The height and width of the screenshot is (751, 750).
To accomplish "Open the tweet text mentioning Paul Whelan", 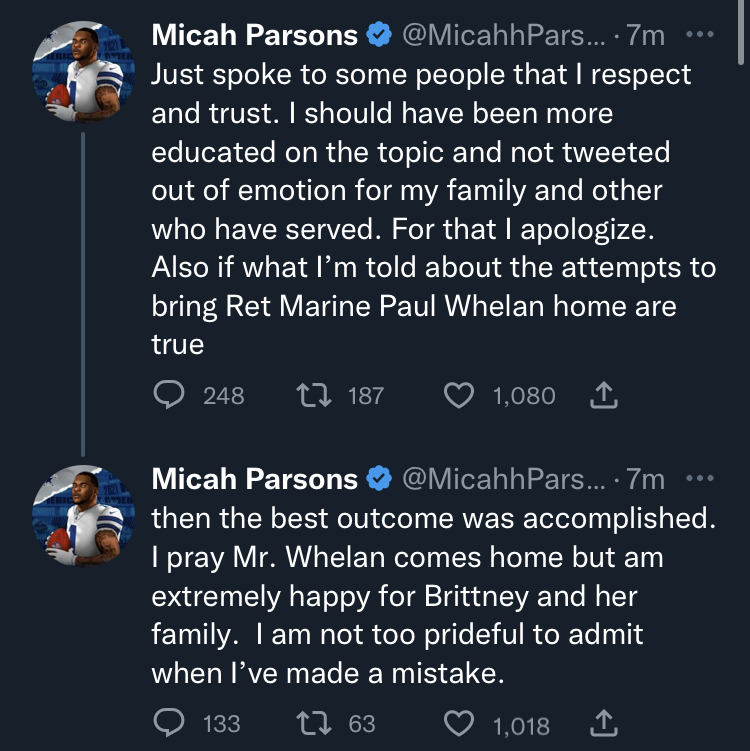I will [x=433, y=209].
